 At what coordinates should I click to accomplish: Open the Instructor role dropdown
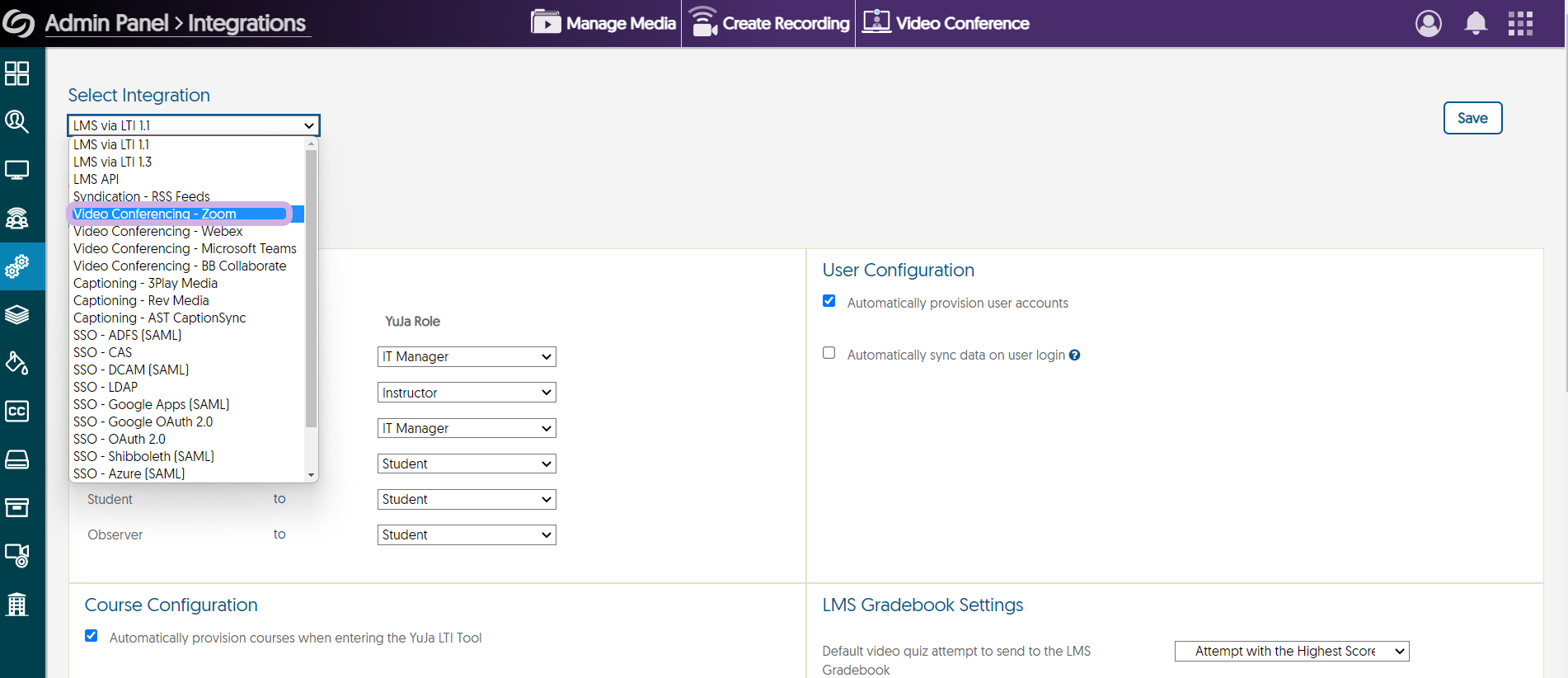467,393
